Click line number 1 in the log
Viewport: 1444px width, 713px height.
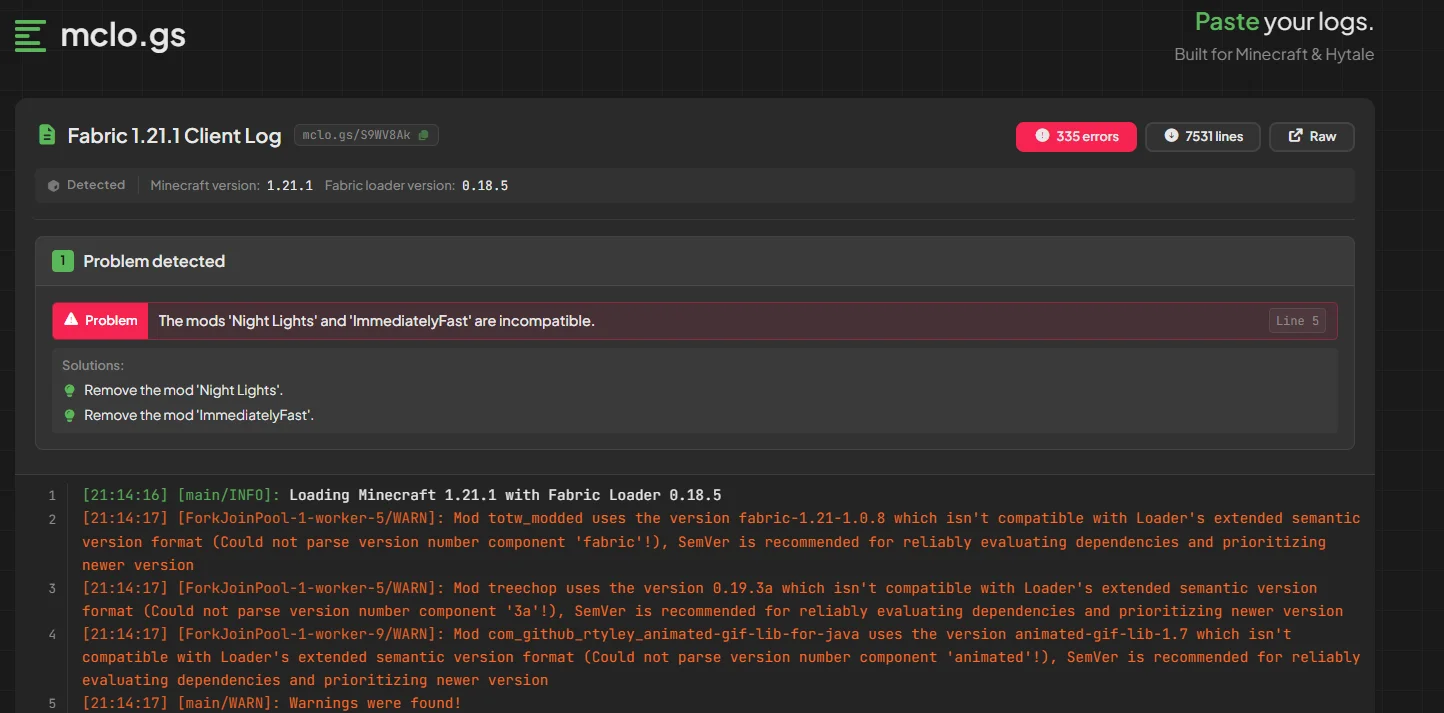click(x=52, y=495)
